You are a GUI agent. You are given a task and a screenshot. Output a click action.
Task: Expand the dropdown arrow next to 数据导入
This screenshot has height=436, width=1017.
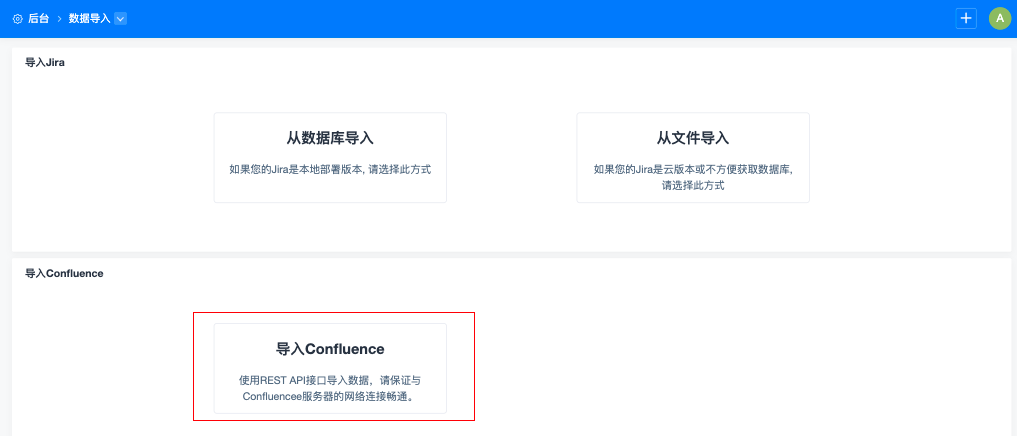[x=121, y=19]
